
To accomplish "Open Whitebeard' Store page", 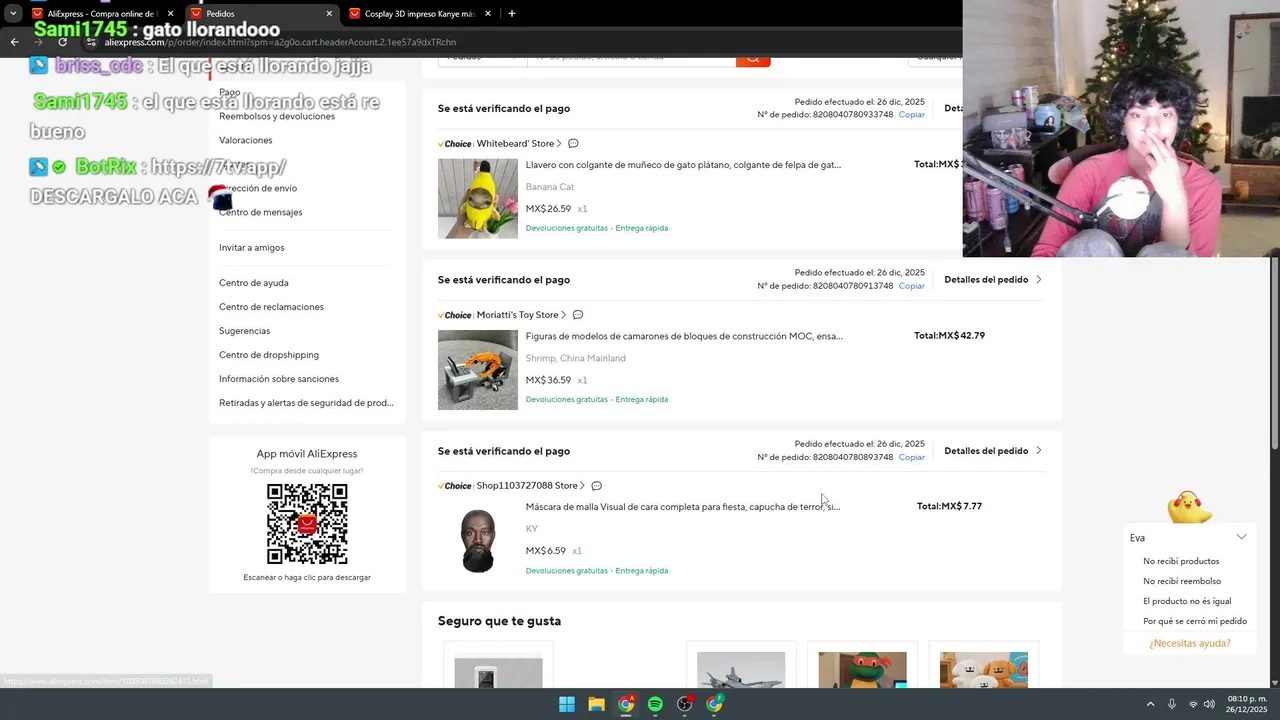I will [x=518, y=144].
